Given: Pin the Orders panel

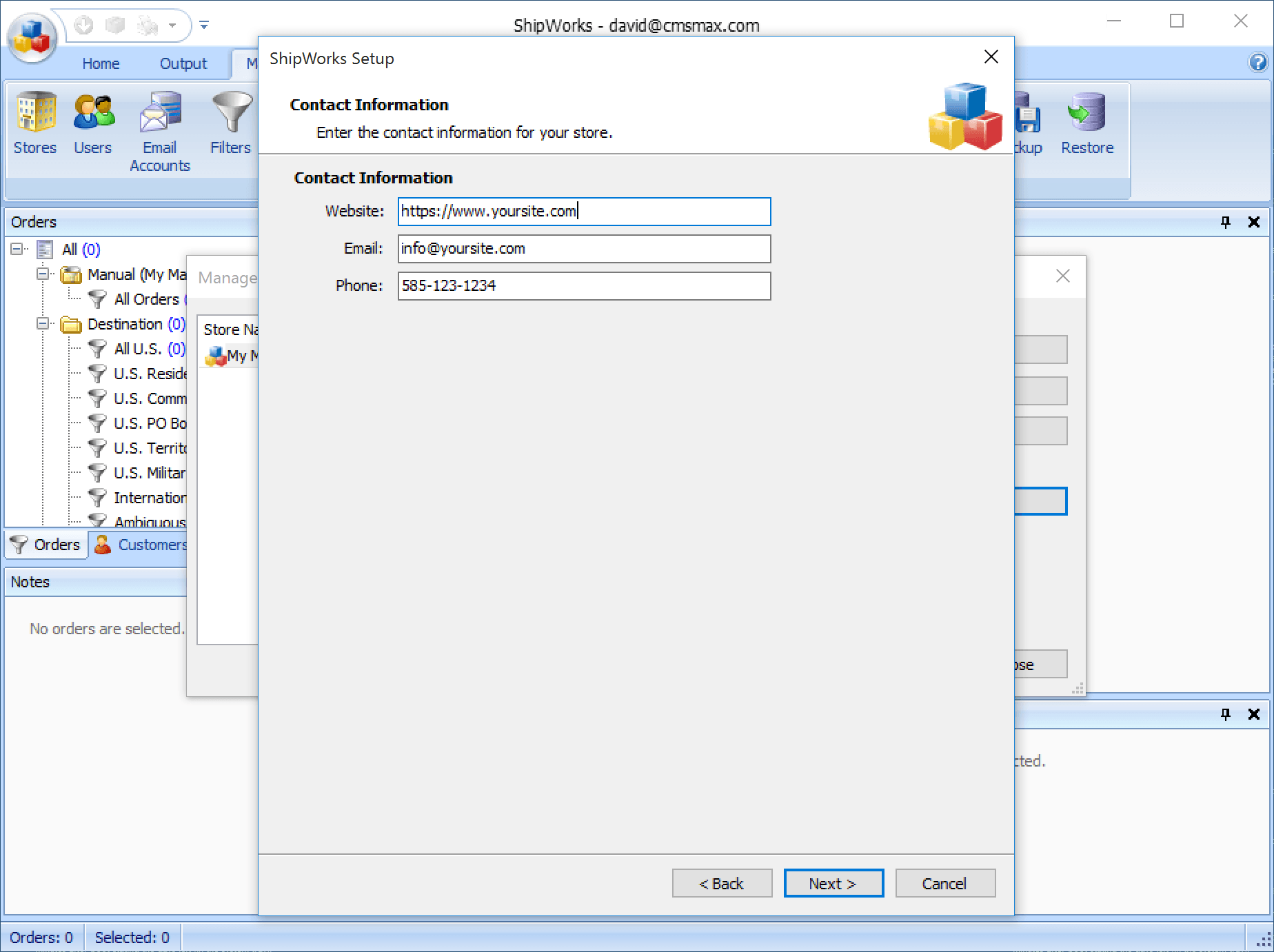Looking at the screenshot, I should coord(1225,222).
